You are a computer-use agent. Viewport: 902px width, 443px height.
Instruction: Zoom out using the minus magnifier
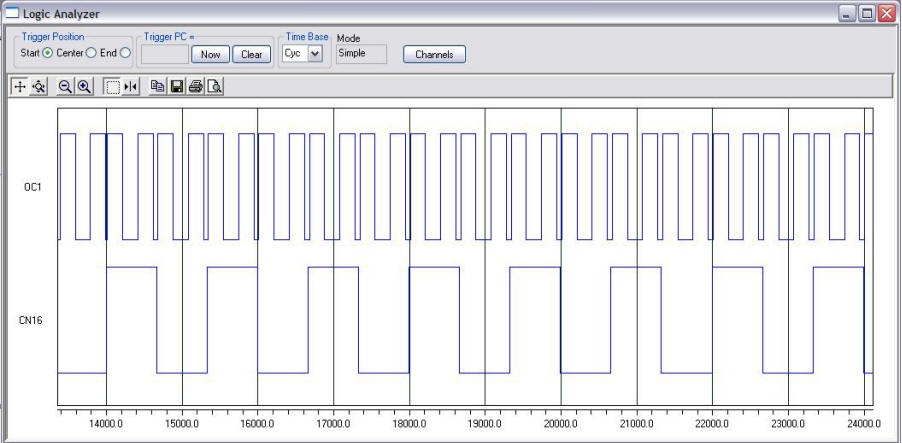pos(66,87)
